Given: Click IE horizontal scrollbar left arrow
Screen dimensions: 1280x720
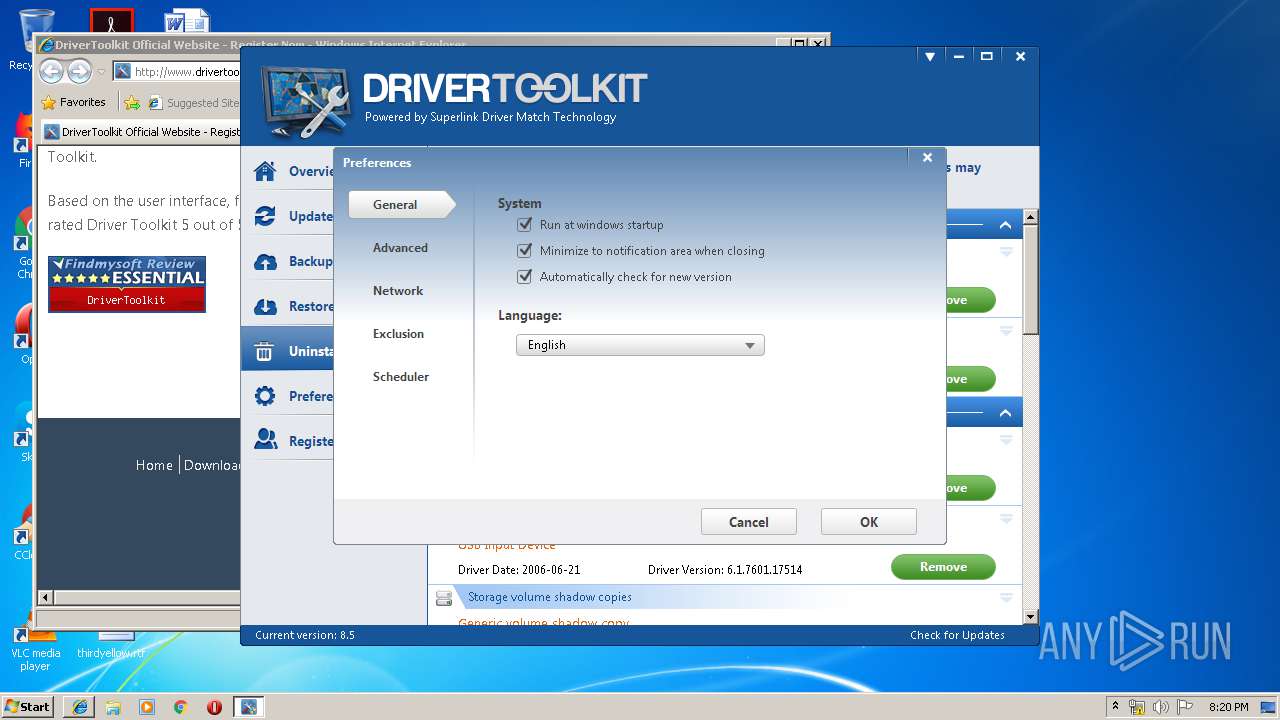Looking at the screenshot, I should click(x=45, y=597).
